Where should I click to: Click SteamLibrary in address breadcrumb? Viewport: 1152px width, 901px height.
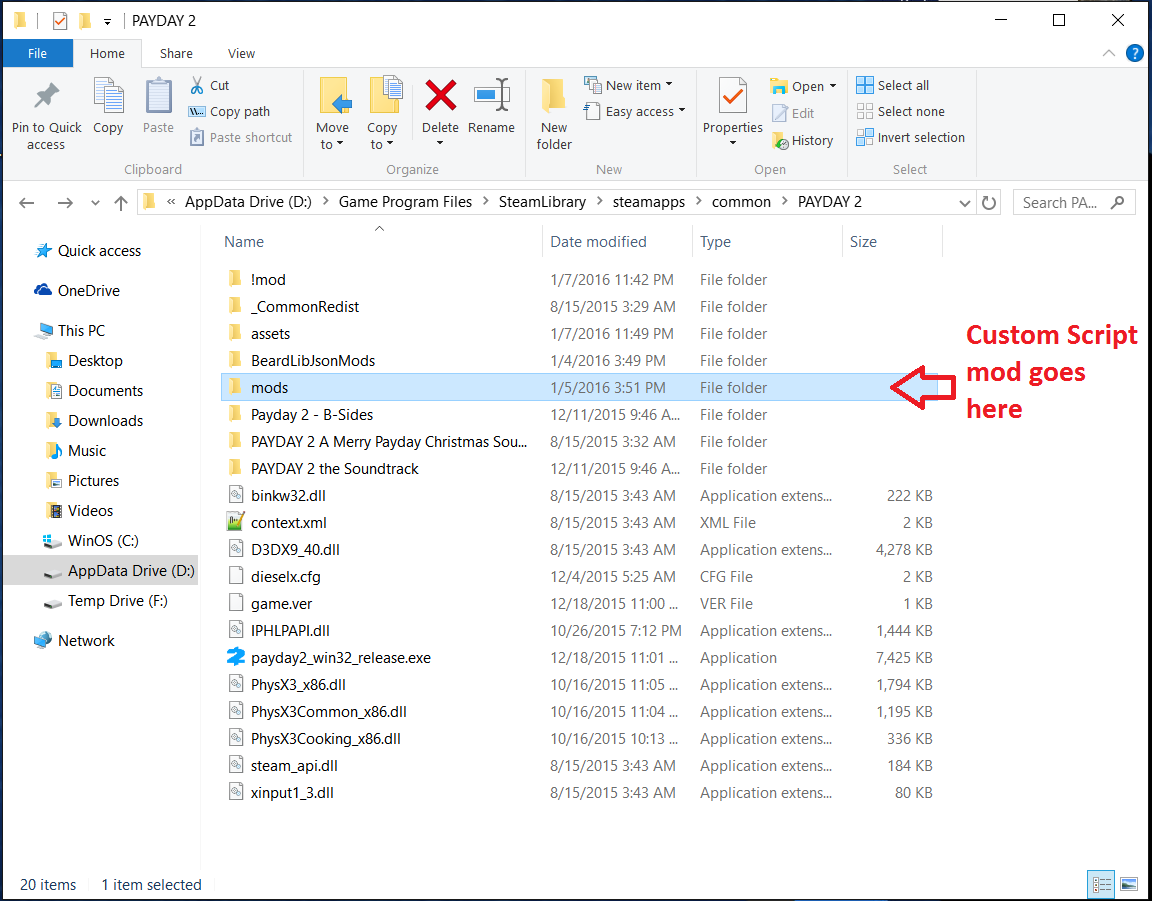click(x=542, y=202)
